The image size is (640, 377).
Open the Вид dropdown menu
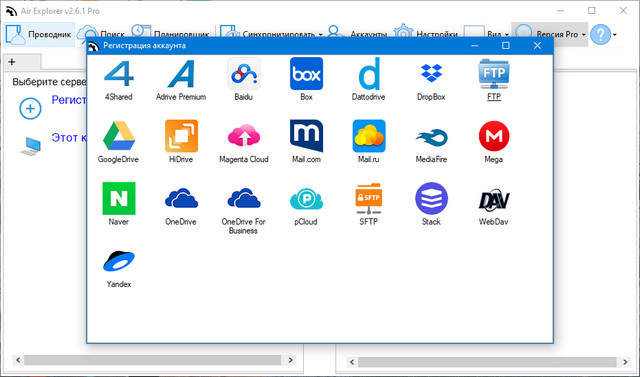click(x=487, y=34)
